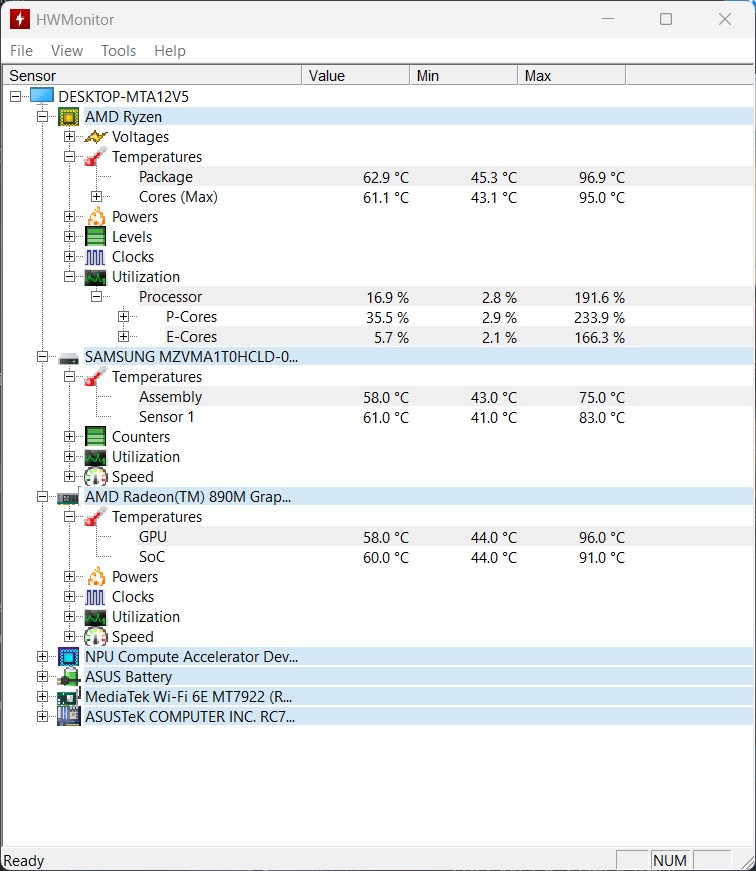Click the green Levels icon
The width and height of the screenshot is (756, 871).
(x=96, y=237)
